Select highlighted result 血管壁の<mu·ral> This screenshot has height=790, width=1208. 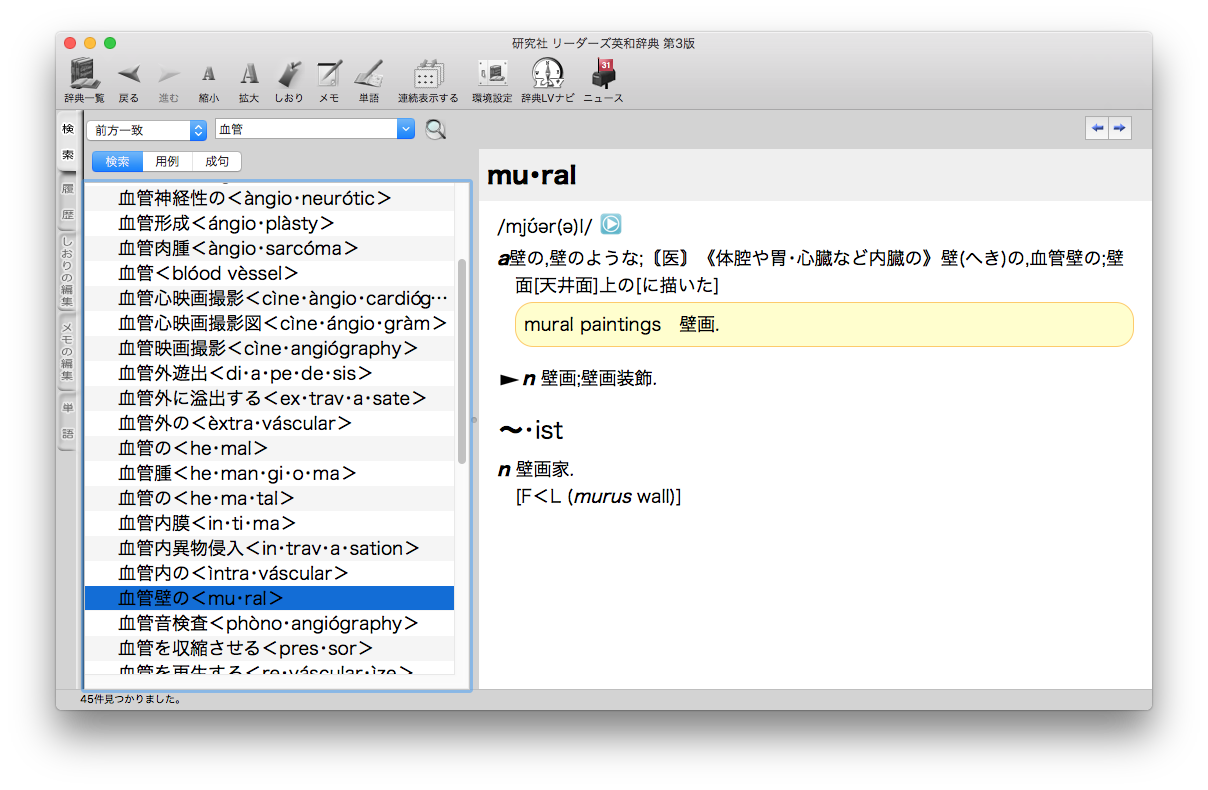(x=269, y=598)
